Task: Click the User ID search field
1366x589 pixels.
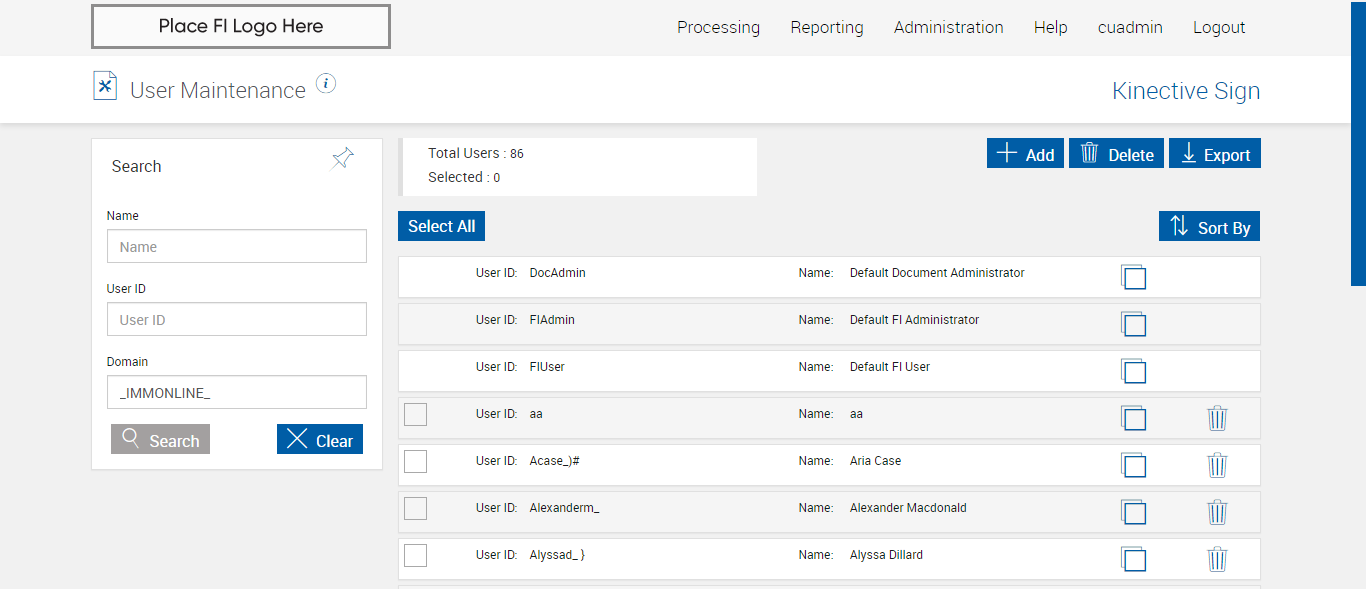Action: (237, 320)
